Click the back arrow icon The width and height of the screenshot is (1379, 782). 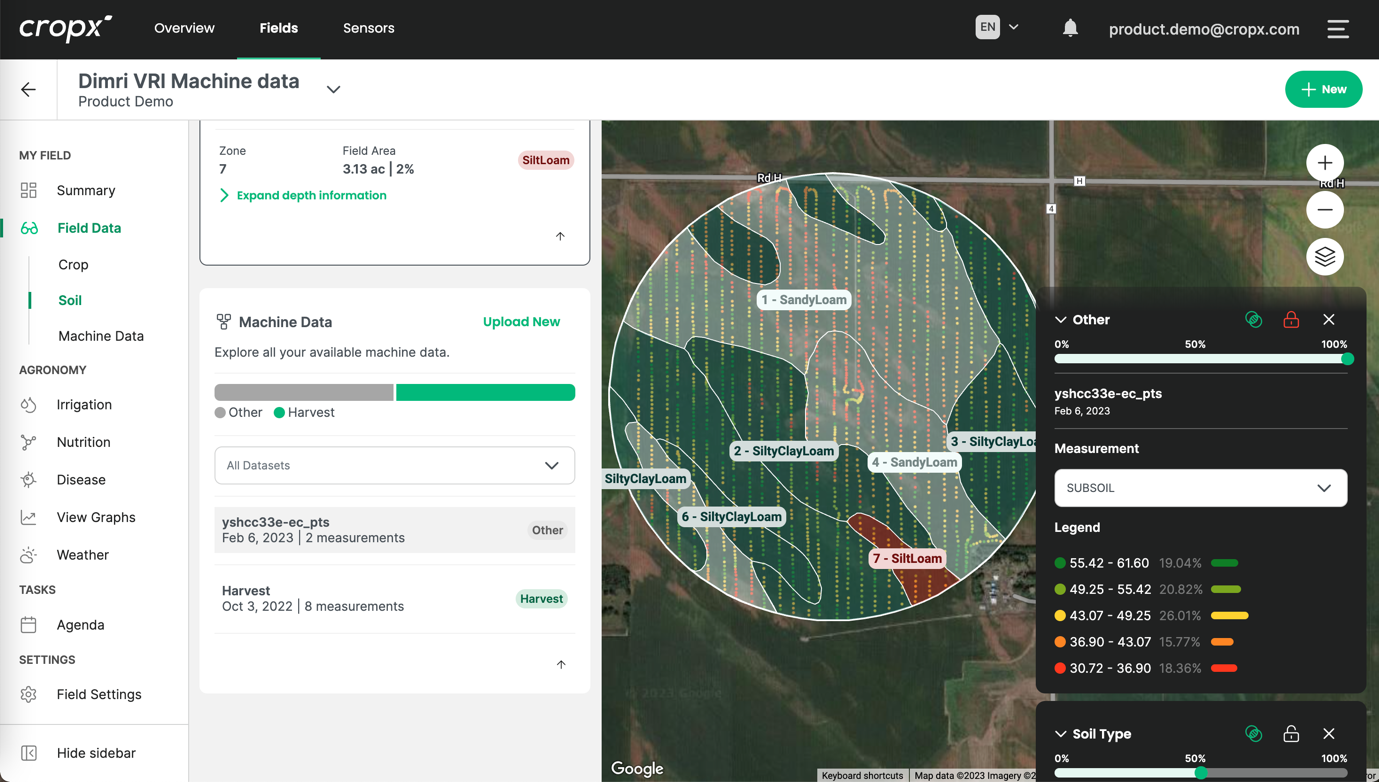[28, 90]
